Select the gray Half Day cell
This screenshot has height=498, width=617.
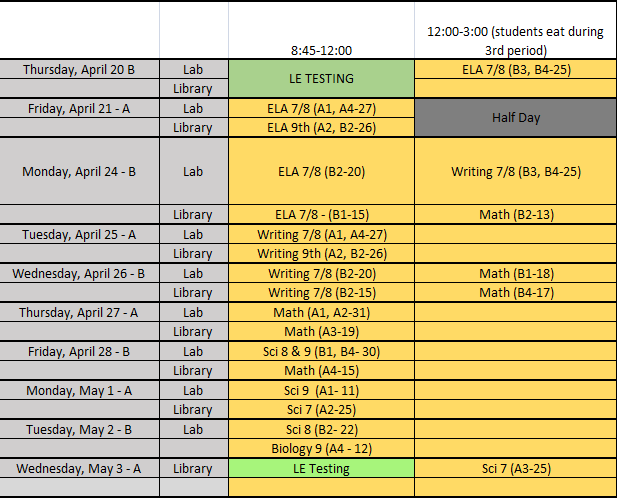tap(515, 117)
